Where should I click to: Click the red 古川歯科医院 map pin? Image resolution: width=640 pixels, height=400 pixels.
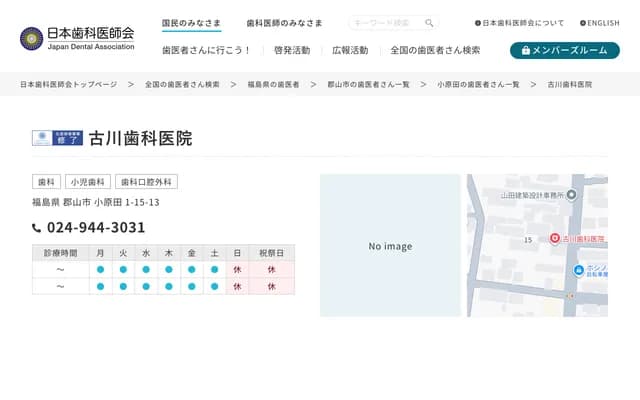[x=554, y=239]
